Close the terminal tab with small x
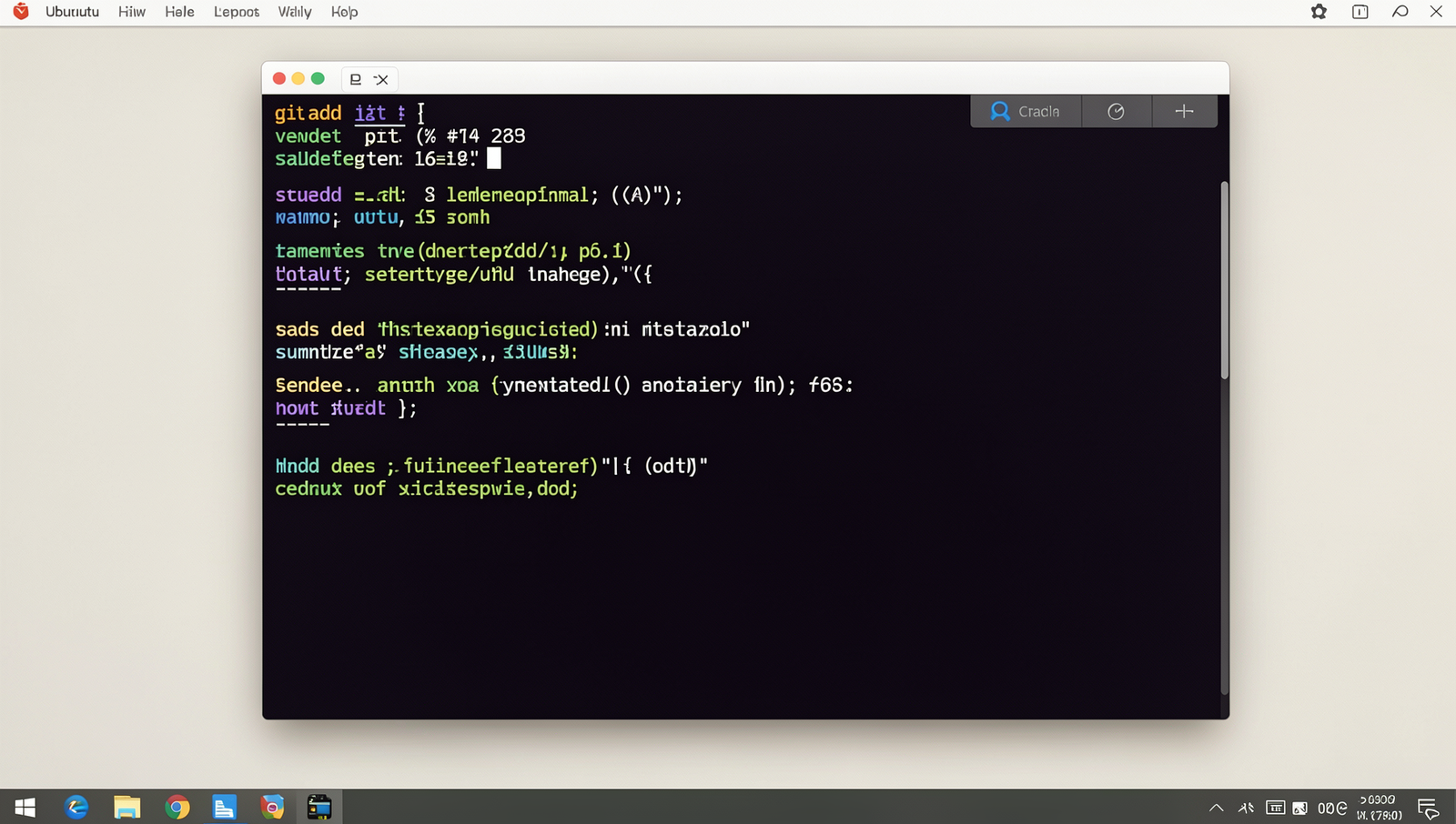 (x=381, y=79)
